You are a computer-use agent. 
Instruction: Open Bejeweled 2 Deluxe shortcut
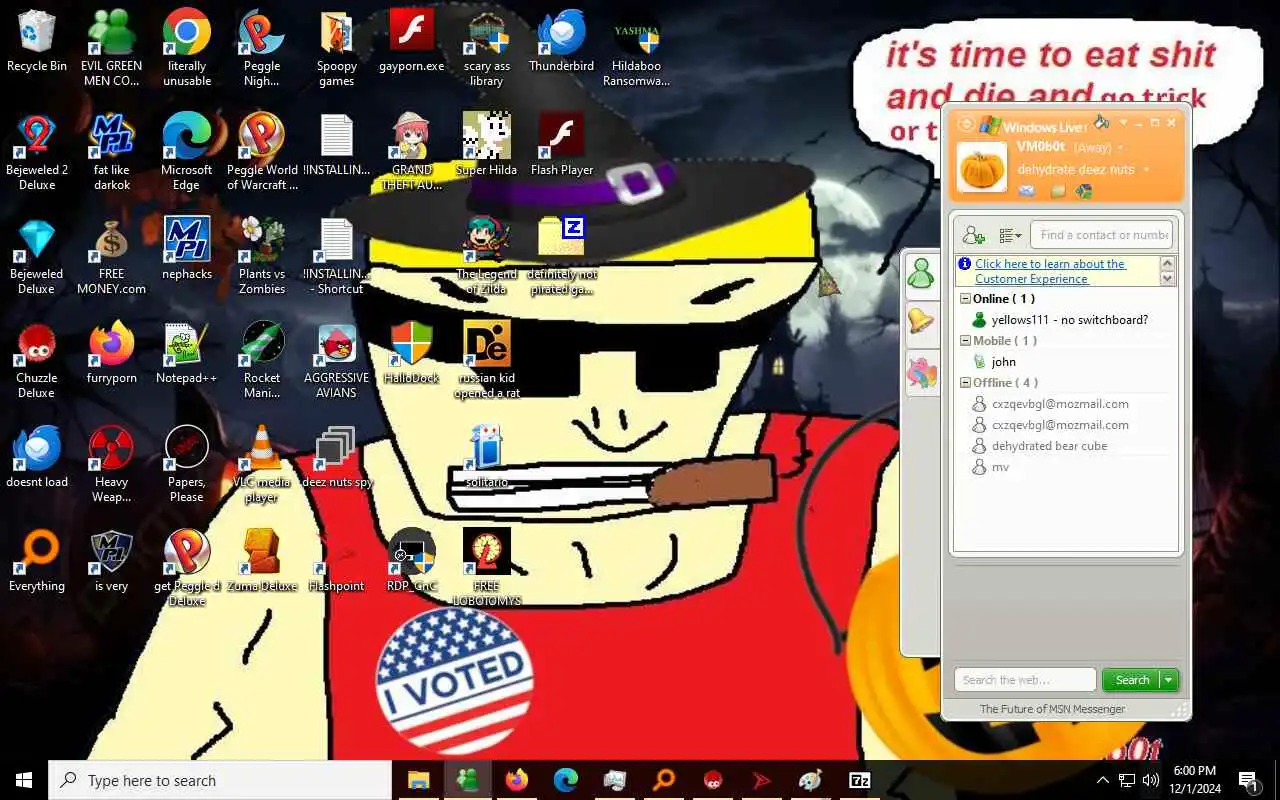(x=37, y=152)
